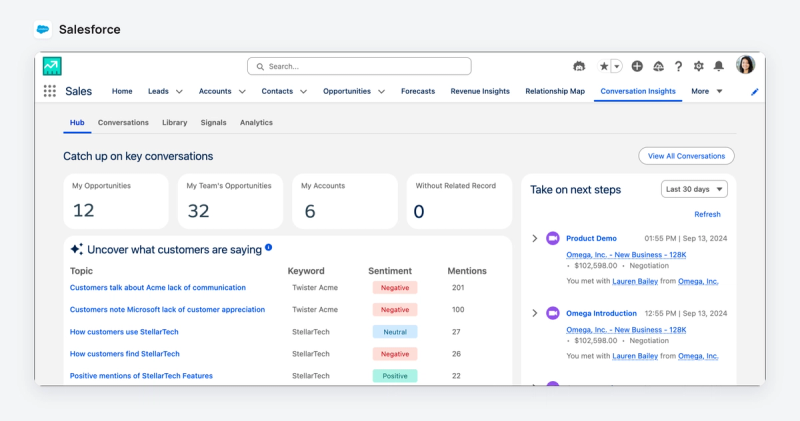Switch to the Library subtab
Screen dimensions: 800x421
pos(174,122)
